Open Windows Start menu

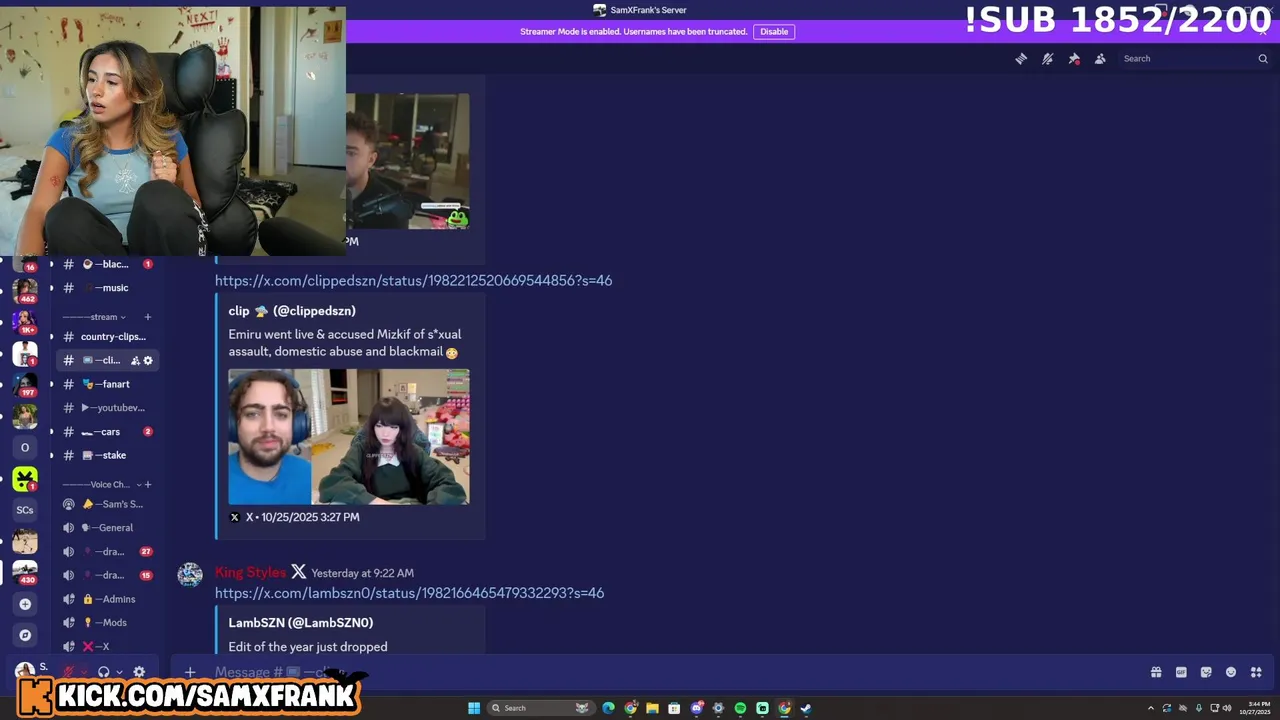click(x=474, y=708)
